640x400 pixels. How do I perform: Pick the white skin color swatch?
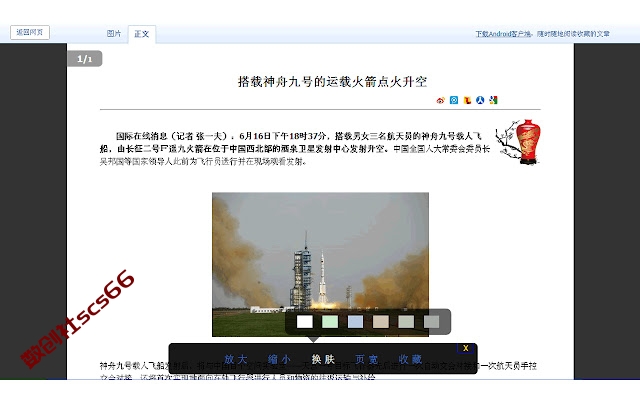pyautogui.click(x=304, y=322)
